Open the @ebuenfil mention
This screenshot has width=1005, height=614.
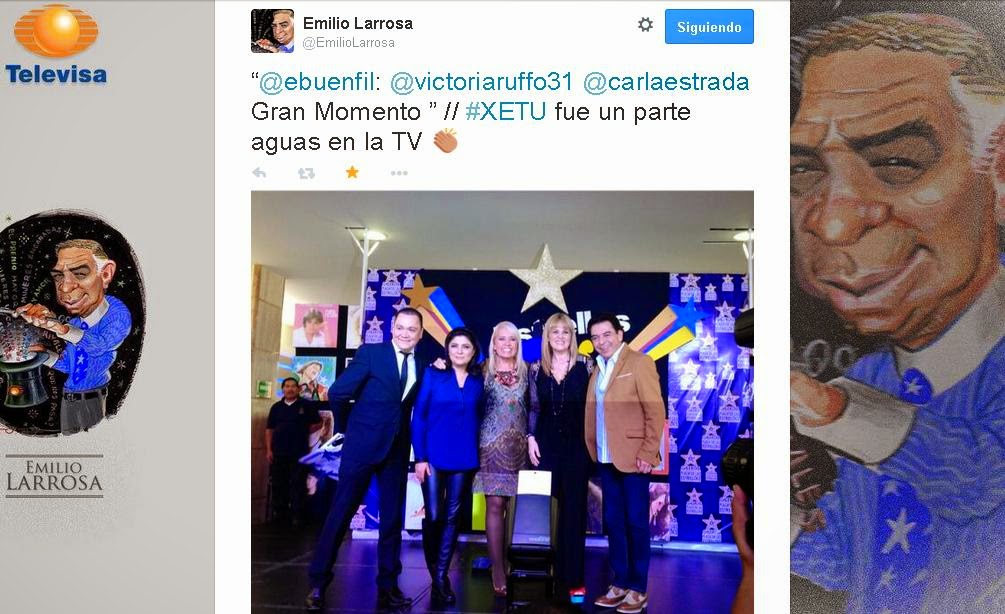pyautogui.click(x=317, y=81)
